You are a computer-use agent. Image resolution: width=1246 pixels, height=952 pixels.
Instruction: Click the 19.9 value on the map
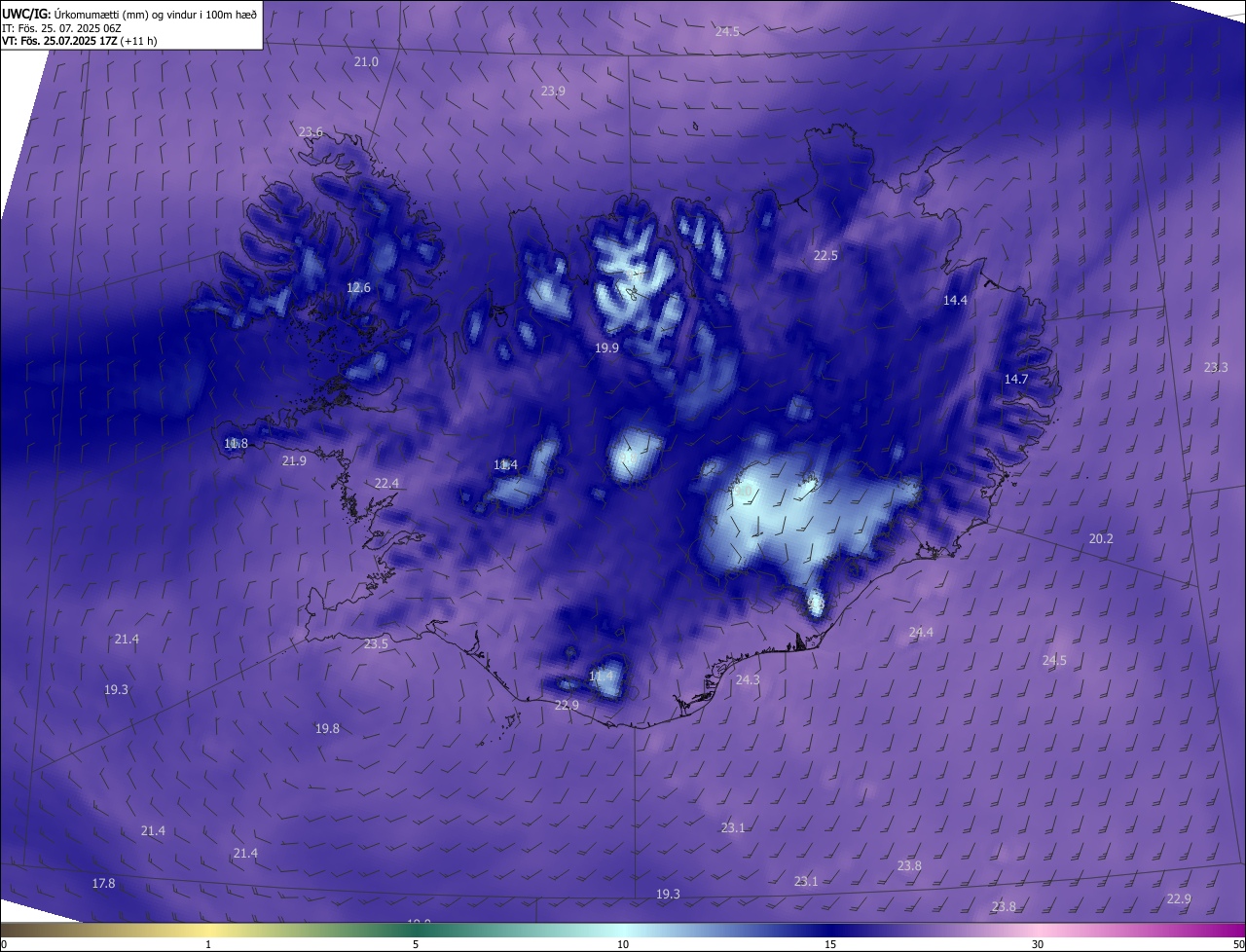click(x=606, y=348)
